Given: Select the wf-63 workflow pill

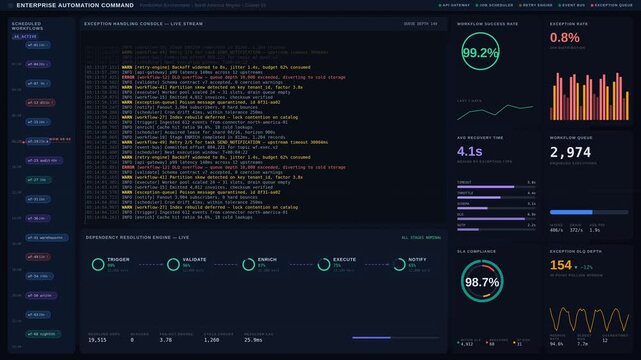Looking at the screenshot, I should [38, 315].
